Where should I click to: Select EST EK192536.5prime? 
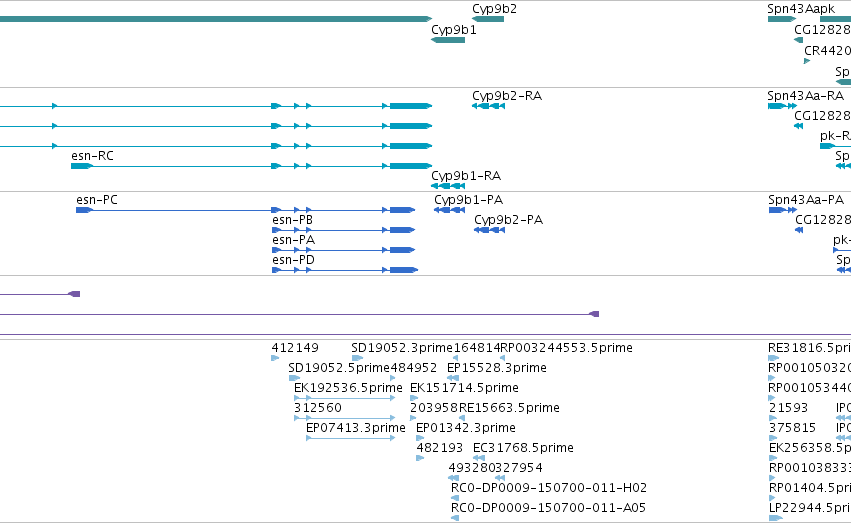[348, 388]
